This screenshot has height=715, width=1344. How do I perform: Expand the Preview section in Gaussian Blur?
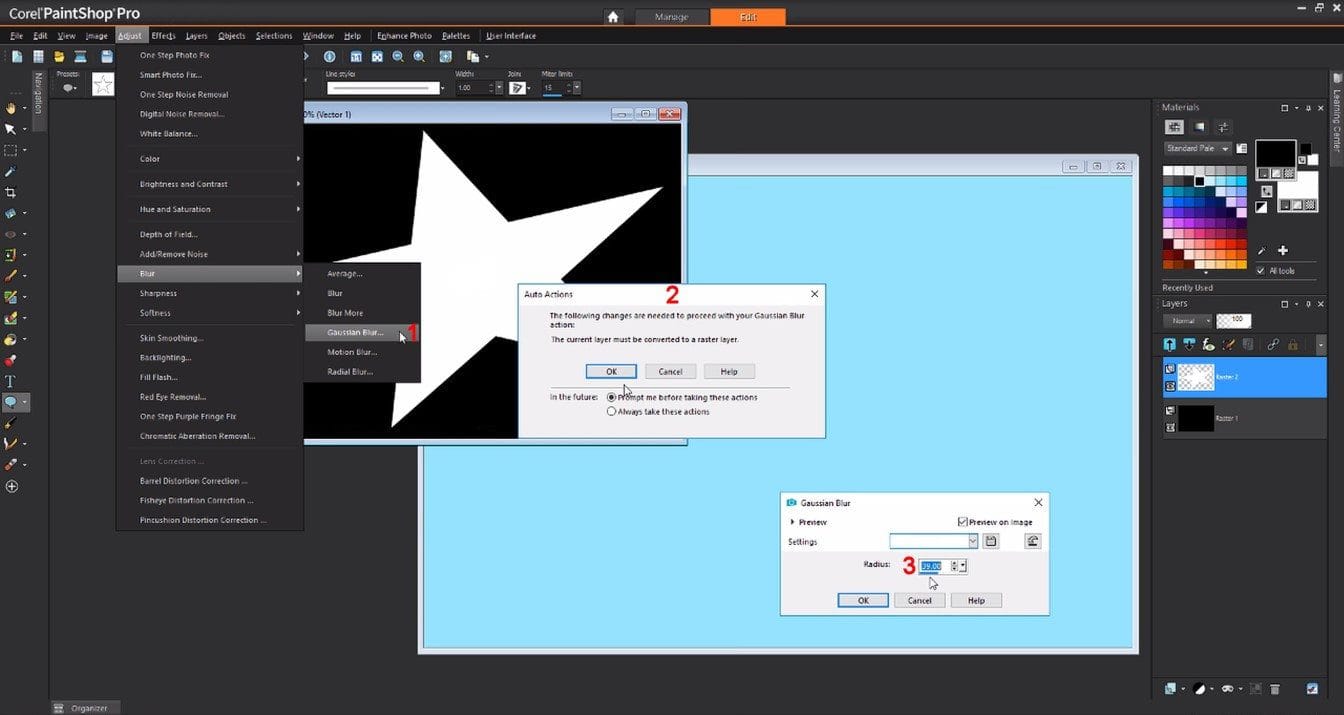(x=793, y=522)
